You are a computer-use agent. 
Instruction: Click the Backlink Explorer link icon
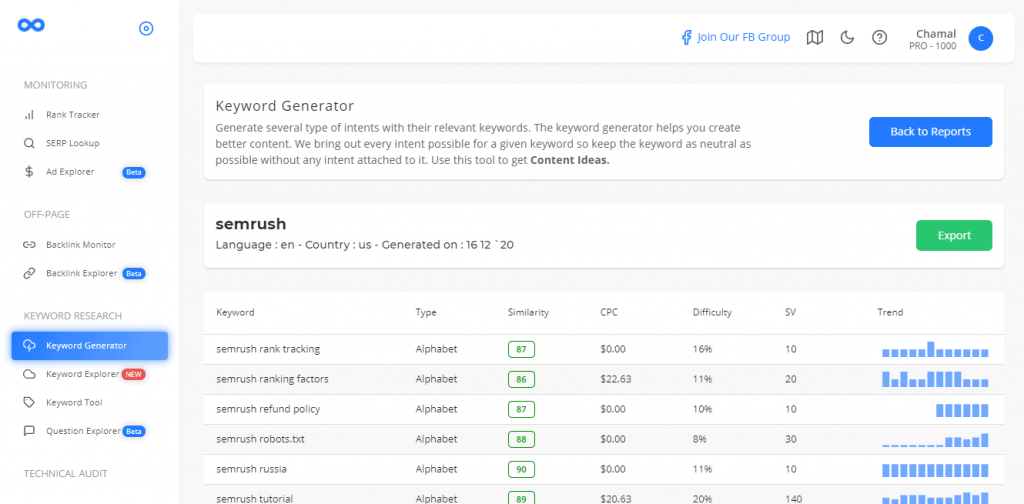[29, 274]
